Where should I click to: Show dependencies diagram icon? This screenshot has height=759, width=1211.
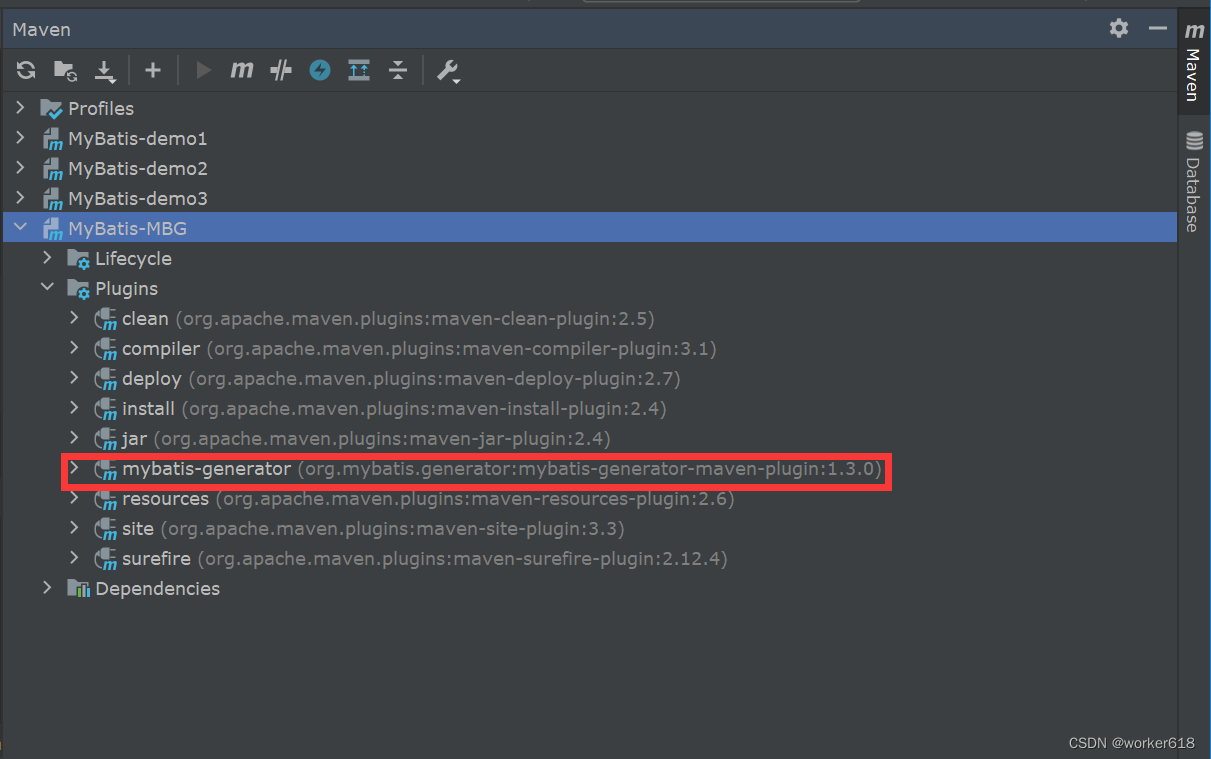tap(359, 70)
